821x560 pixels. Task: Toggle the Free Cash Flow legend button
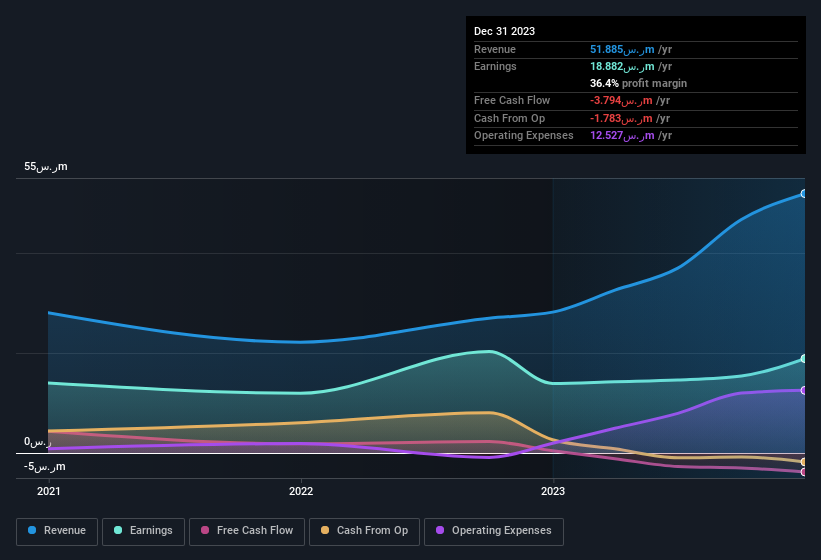point(247,531)
